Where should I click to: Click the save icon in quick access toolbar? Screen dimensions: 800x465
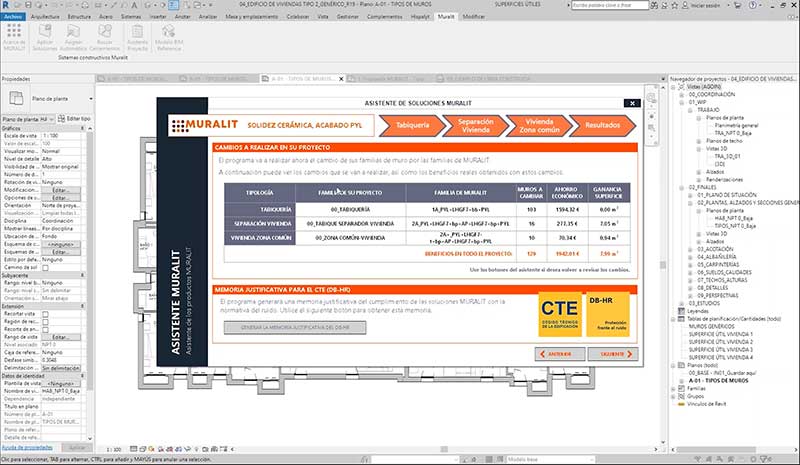[x=29, y=5]
